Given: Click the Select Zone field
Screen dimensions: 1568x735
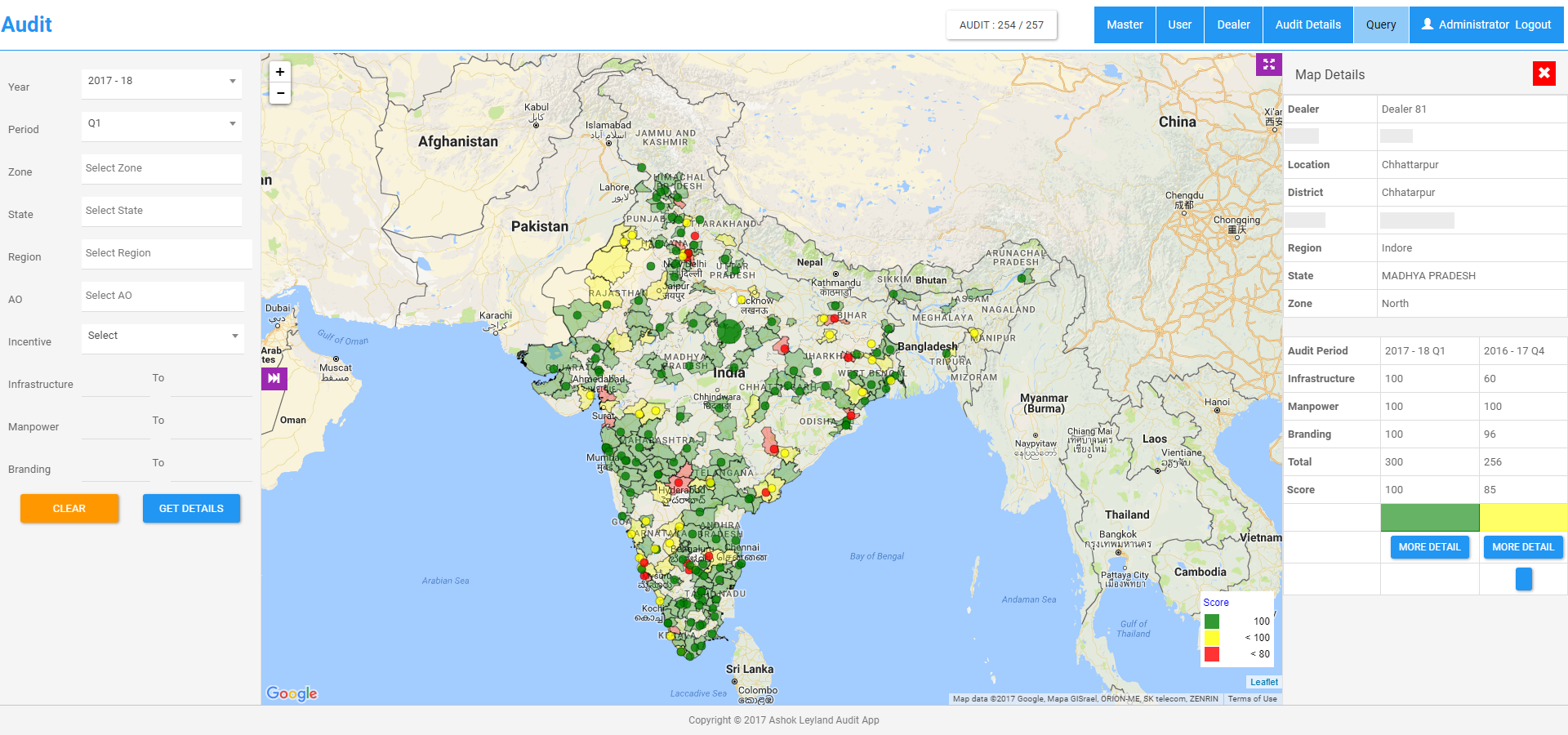Looking at the screenshot, I should (x=162, y=168).
